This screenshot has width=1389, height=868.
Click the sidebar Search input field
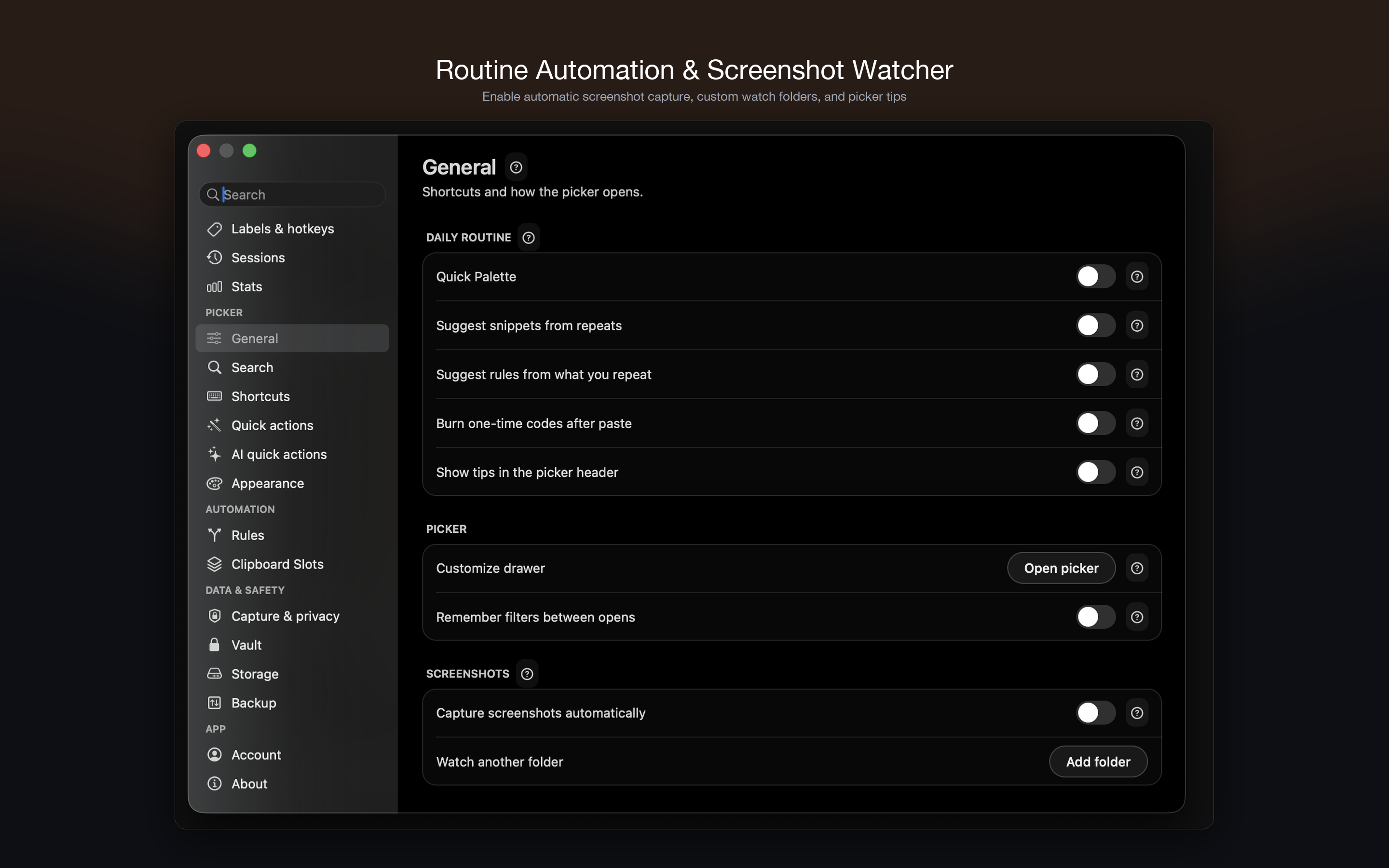(x=292, y=195)
